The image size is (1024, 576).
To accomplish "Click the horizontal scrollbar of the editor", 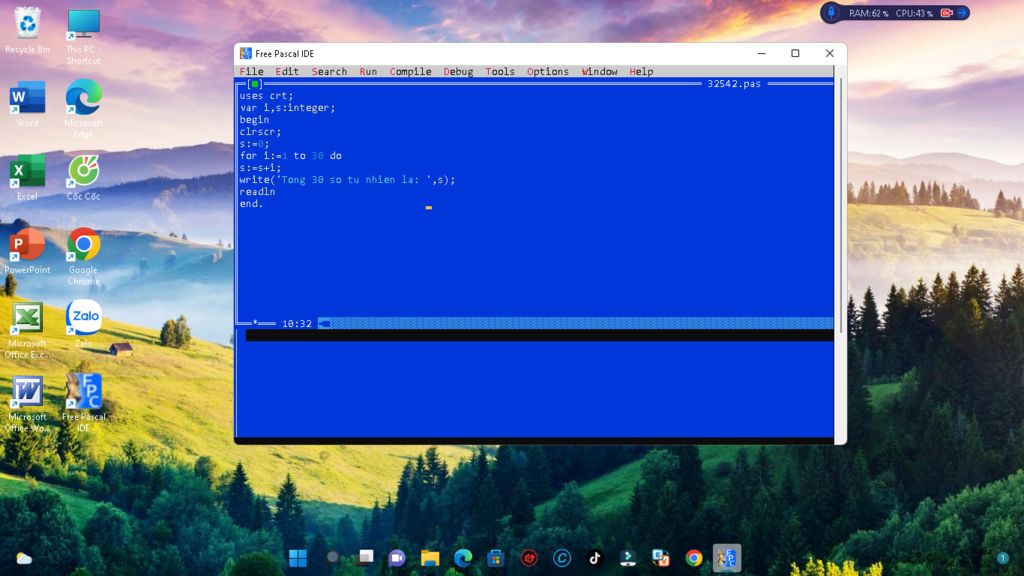I will tap(575, 323).
